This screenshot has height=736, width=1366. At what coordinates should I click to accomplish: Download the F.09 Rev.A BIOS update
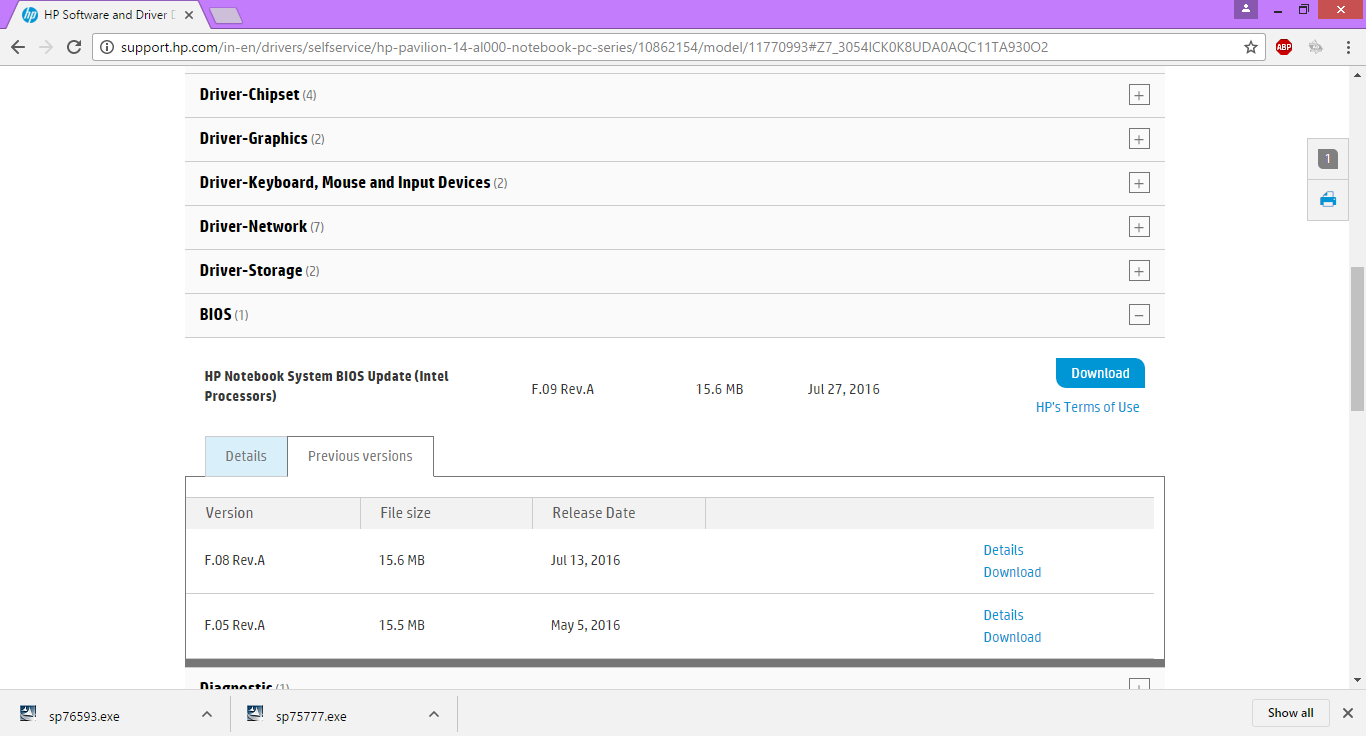point(1100,373)
